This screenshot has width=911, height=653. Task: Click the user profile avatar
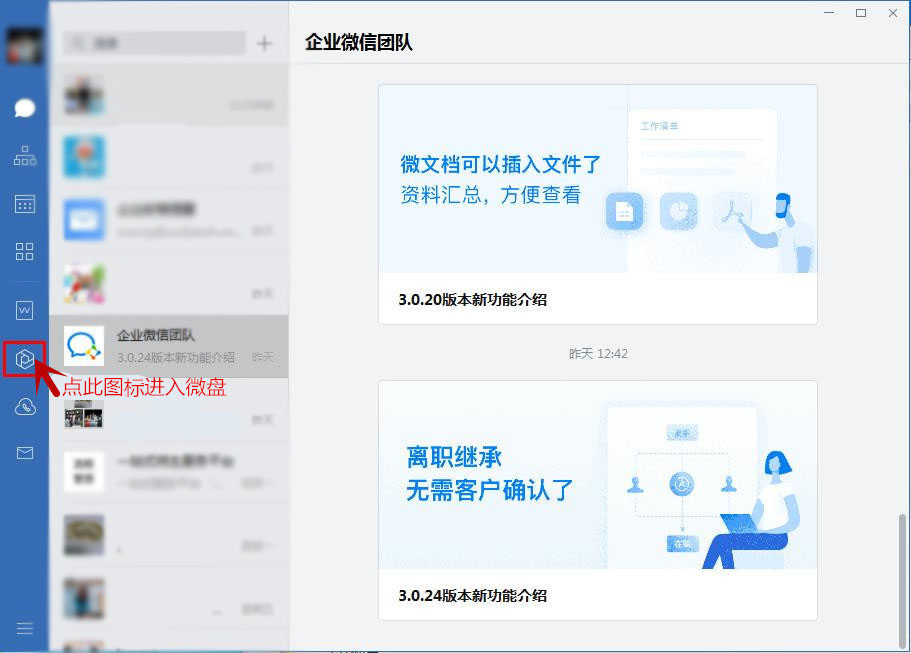(24, 45)
